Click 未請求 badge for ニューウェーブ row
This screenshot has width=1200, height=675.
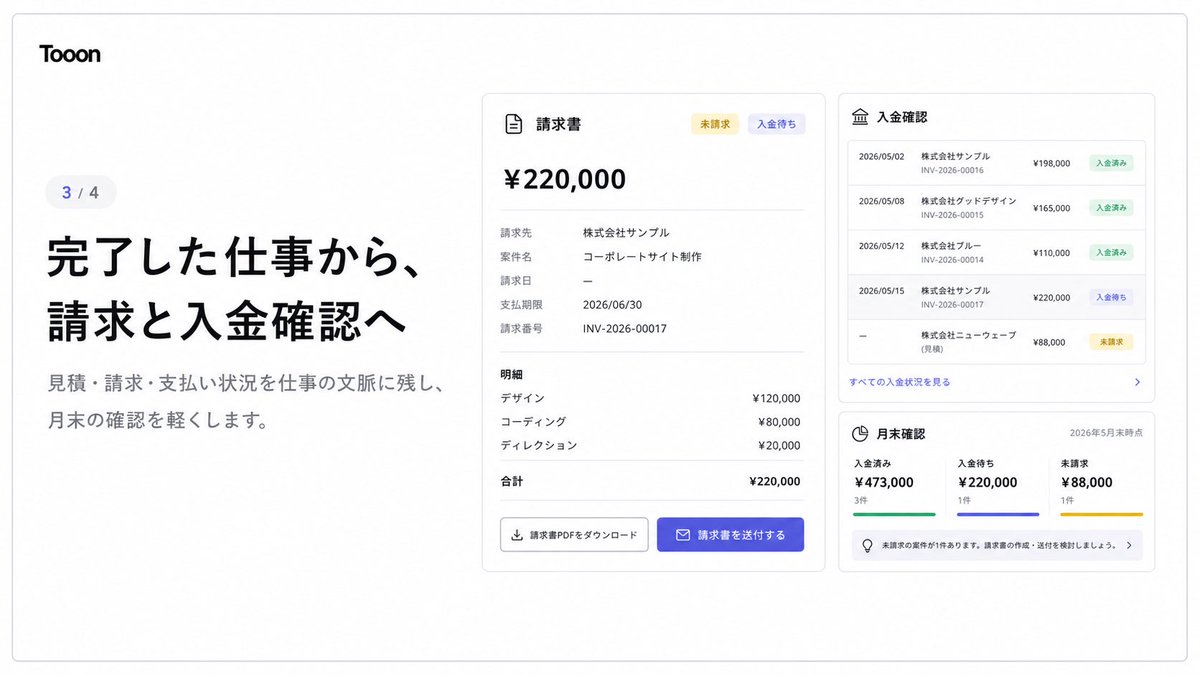tap(1111, 342)
